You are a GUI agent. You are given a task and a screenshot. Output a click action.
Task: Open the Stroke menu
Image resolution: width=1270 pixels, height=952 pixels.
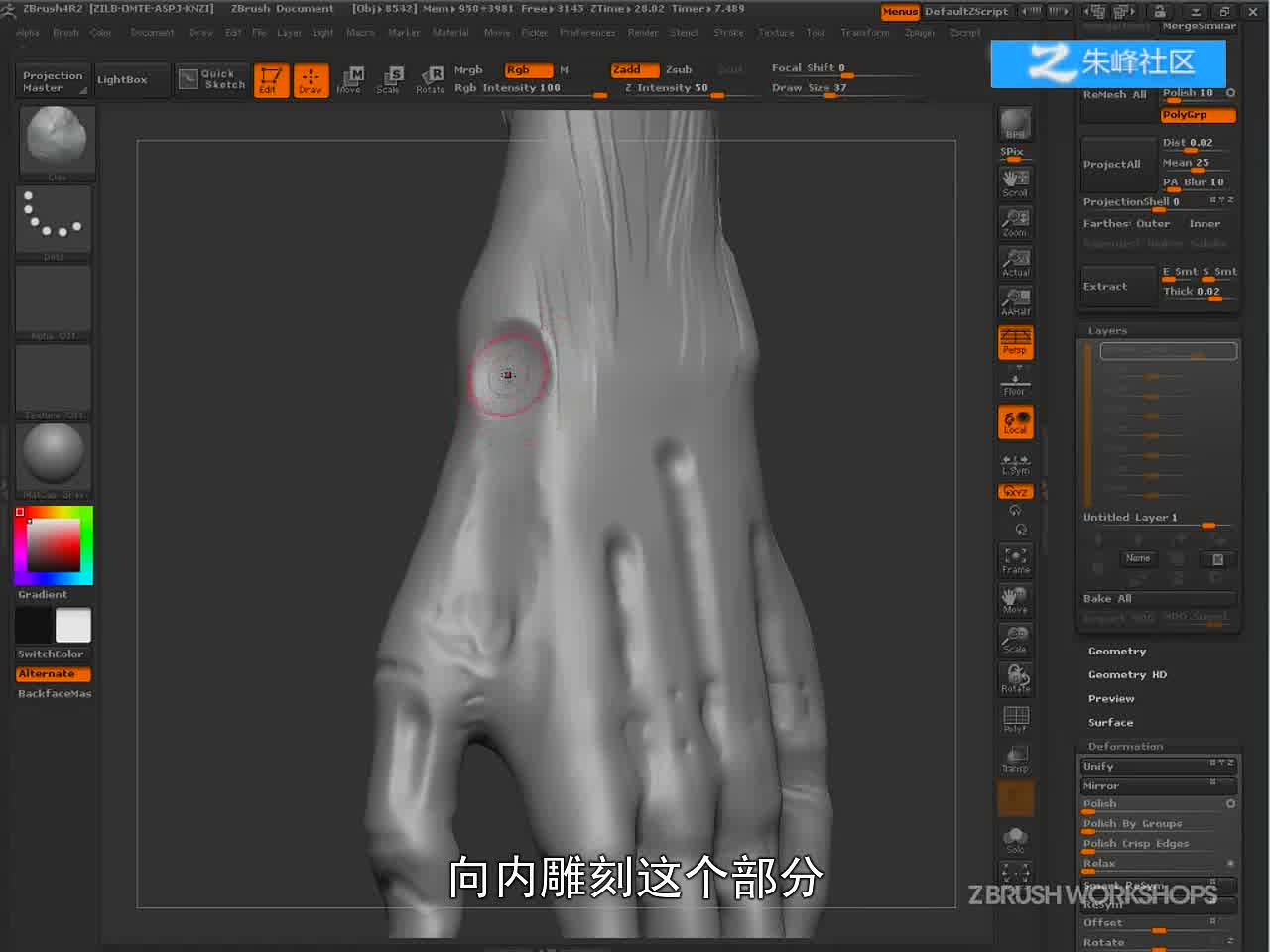pos(728,33)
